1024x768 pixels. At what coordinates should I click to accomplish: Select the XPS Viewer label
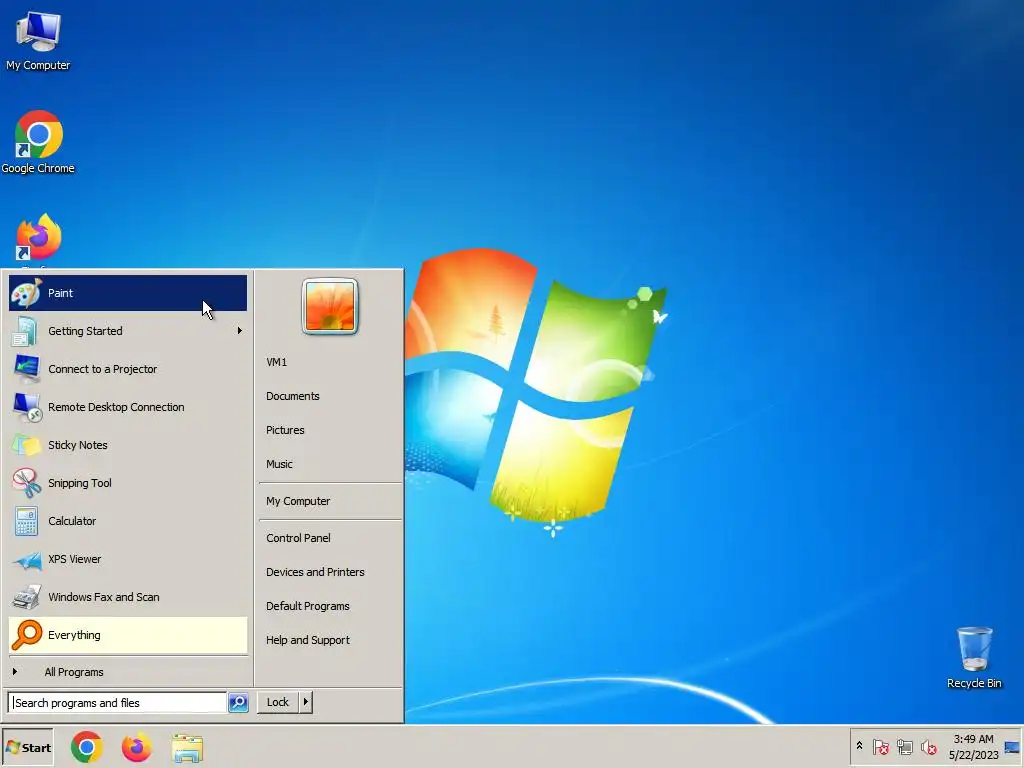pos(74,559)
